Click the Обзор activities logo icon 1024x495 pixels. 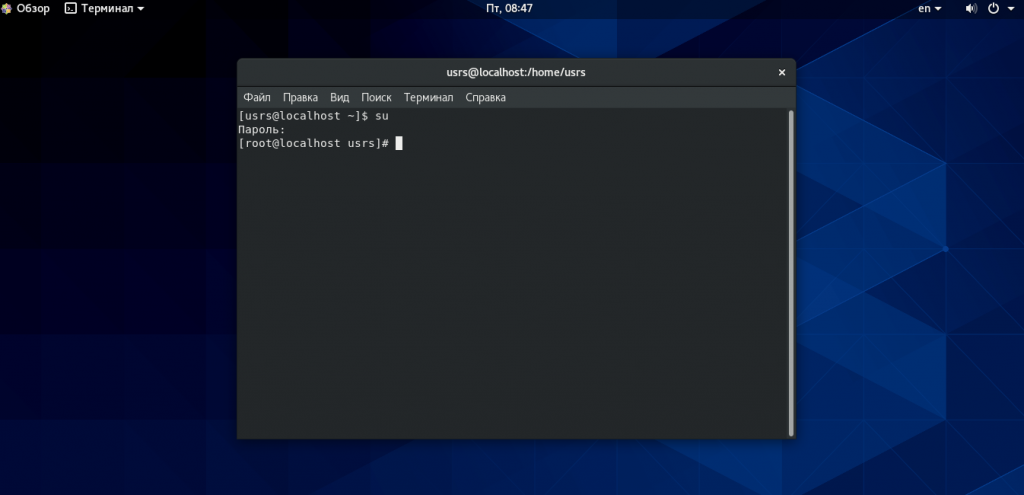[7, 8]
